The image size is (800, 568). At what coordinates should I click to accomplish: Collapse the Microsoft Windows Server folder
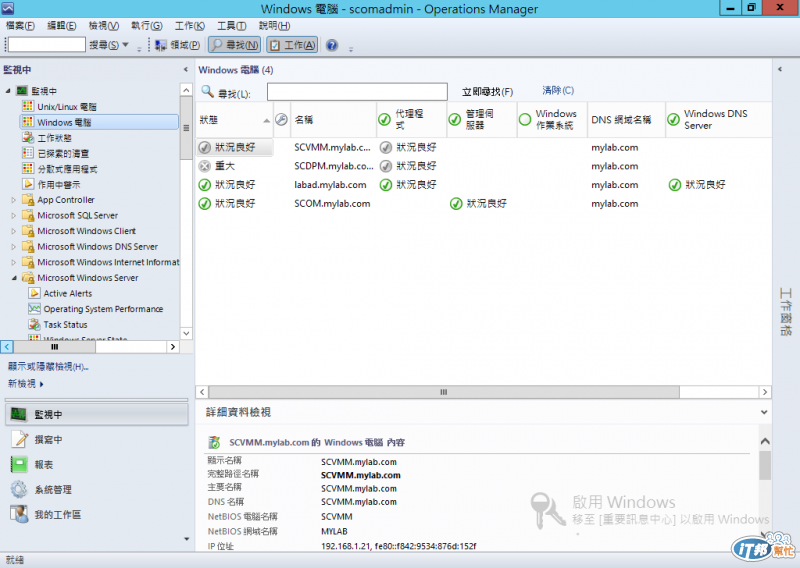coord(14,278)
